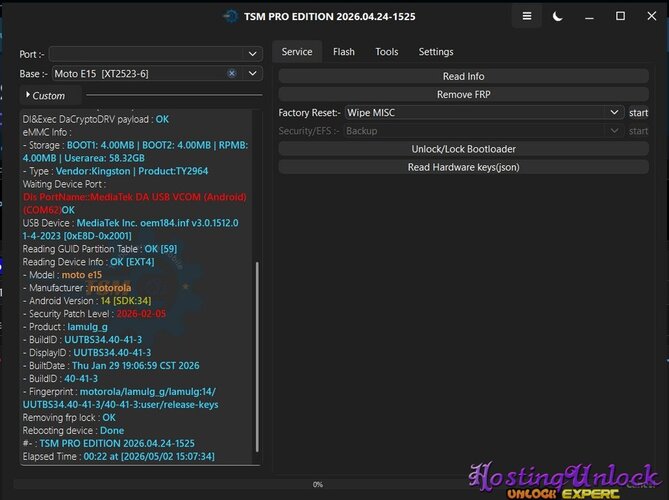Clear the Base model selection

coord(232,73)
